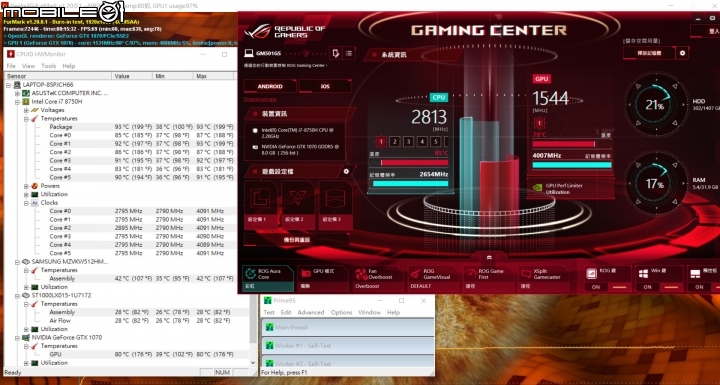Click the Worker #1 Self-Test window icon
The width and height of the screenshot is (720, 385).
coord(270,345)
